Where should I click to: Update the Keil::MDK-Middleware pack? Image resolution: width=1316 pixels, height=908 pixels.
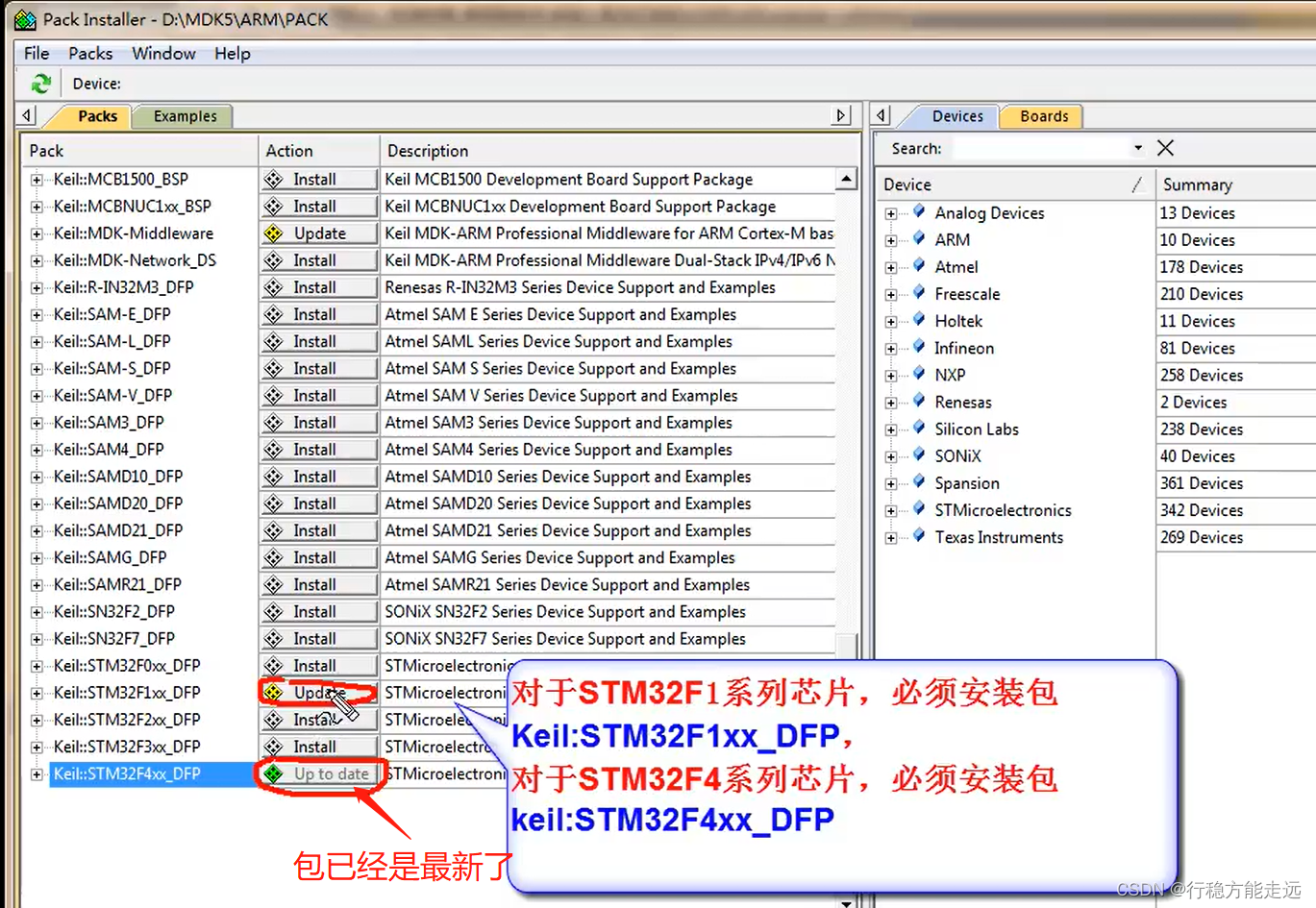click(319, 233)
